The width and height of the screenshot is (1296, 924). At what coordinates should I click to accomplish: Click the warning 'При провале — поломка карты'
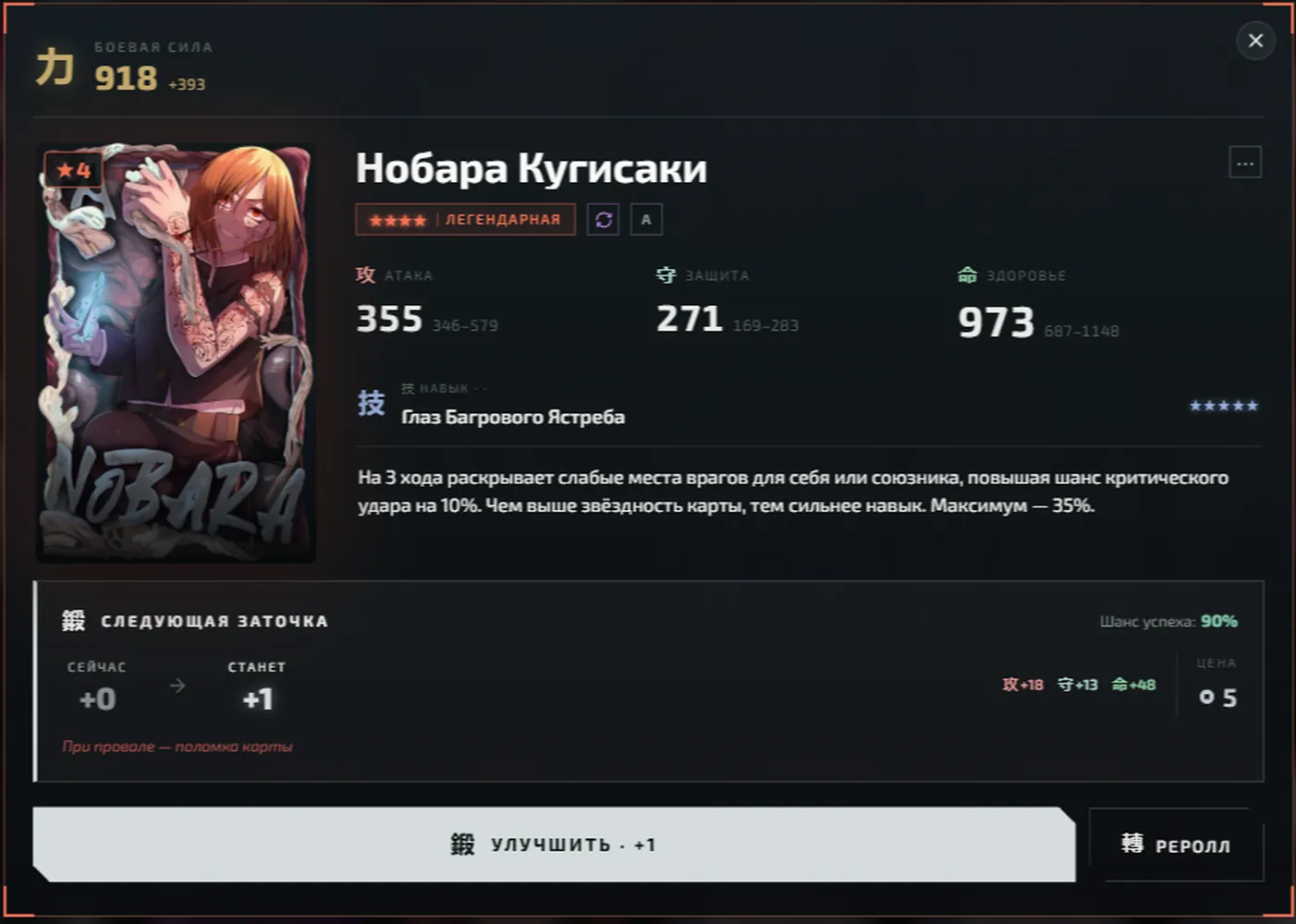click(177, 747)
